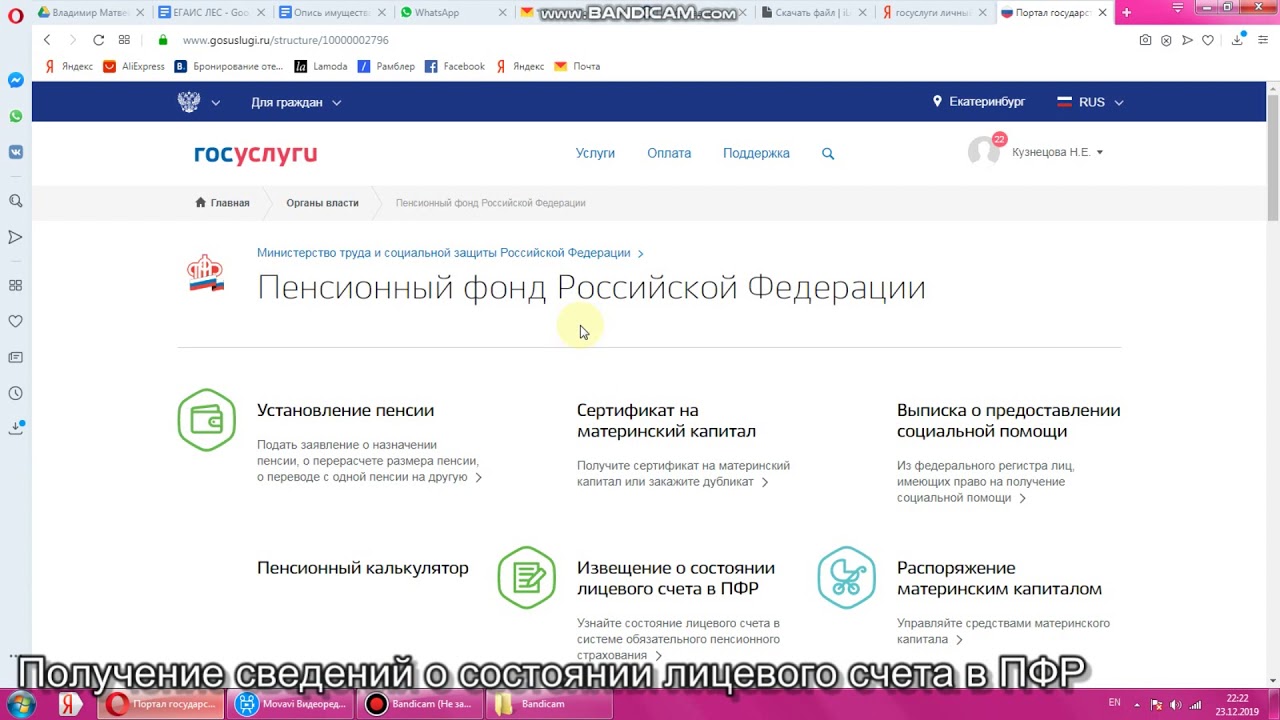Open Выписка о предоставлении социальной помощи

pos(1008,421)
